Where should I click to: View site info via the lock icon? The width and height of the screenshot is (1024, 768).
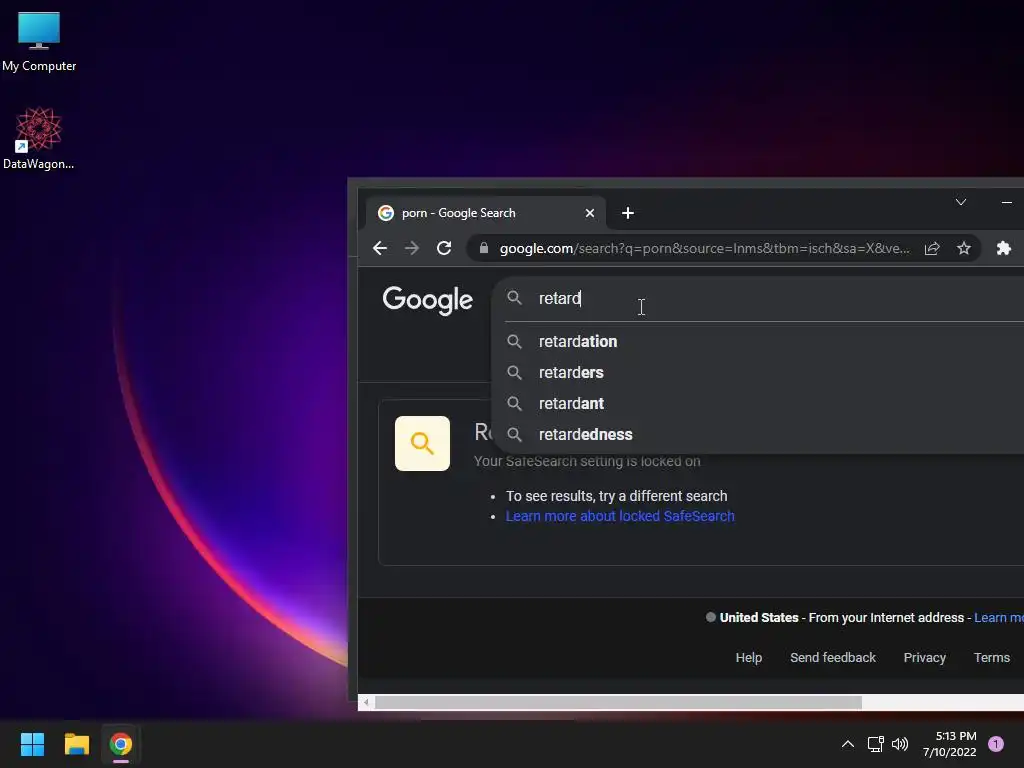point(484,248)
